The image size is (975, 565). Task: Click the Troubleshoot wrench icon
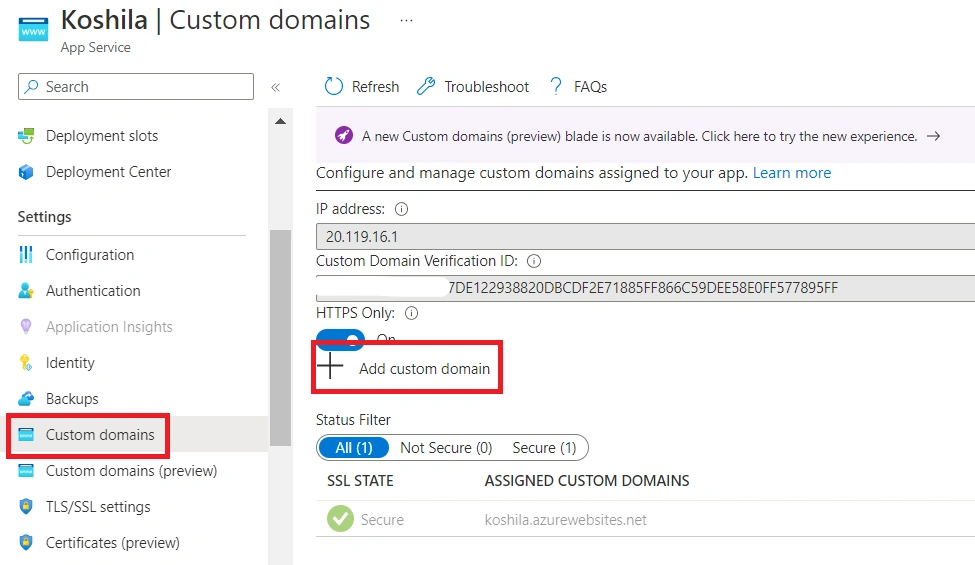426,86
